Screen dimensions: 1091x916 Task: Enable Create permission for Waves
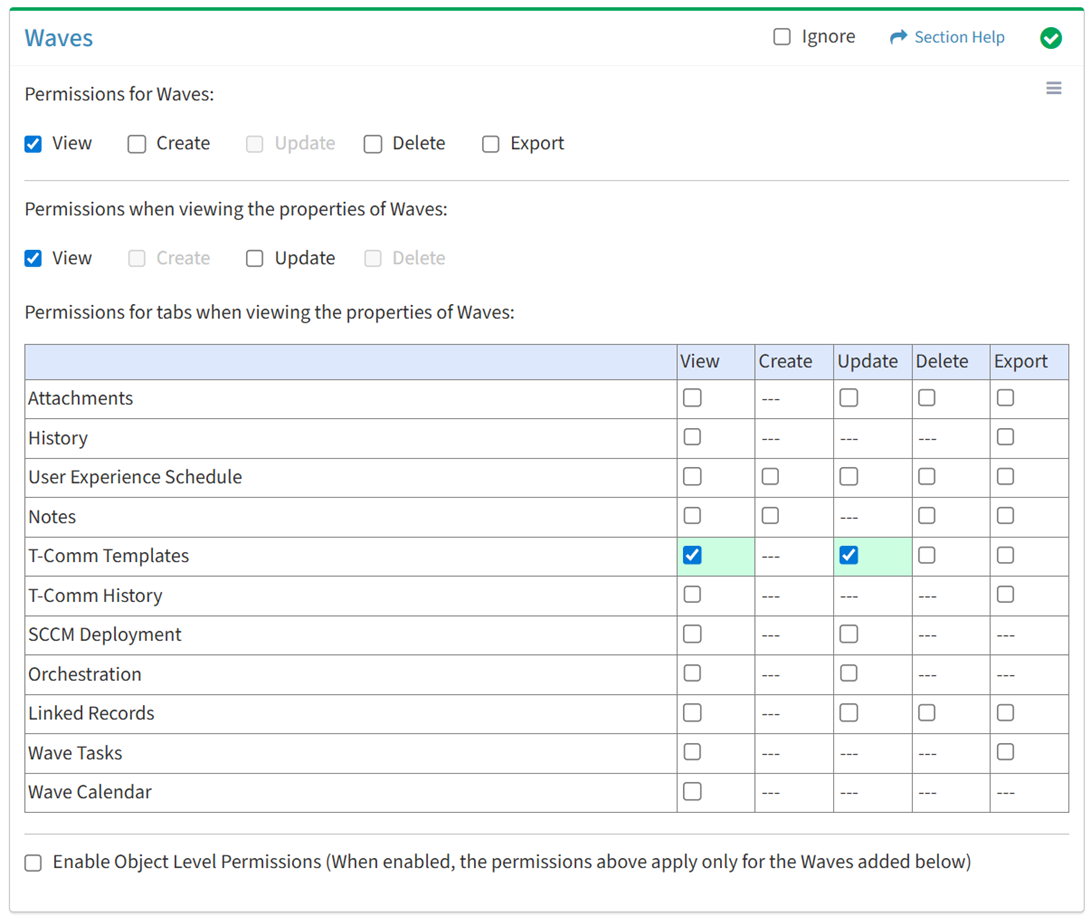point(137,144)
